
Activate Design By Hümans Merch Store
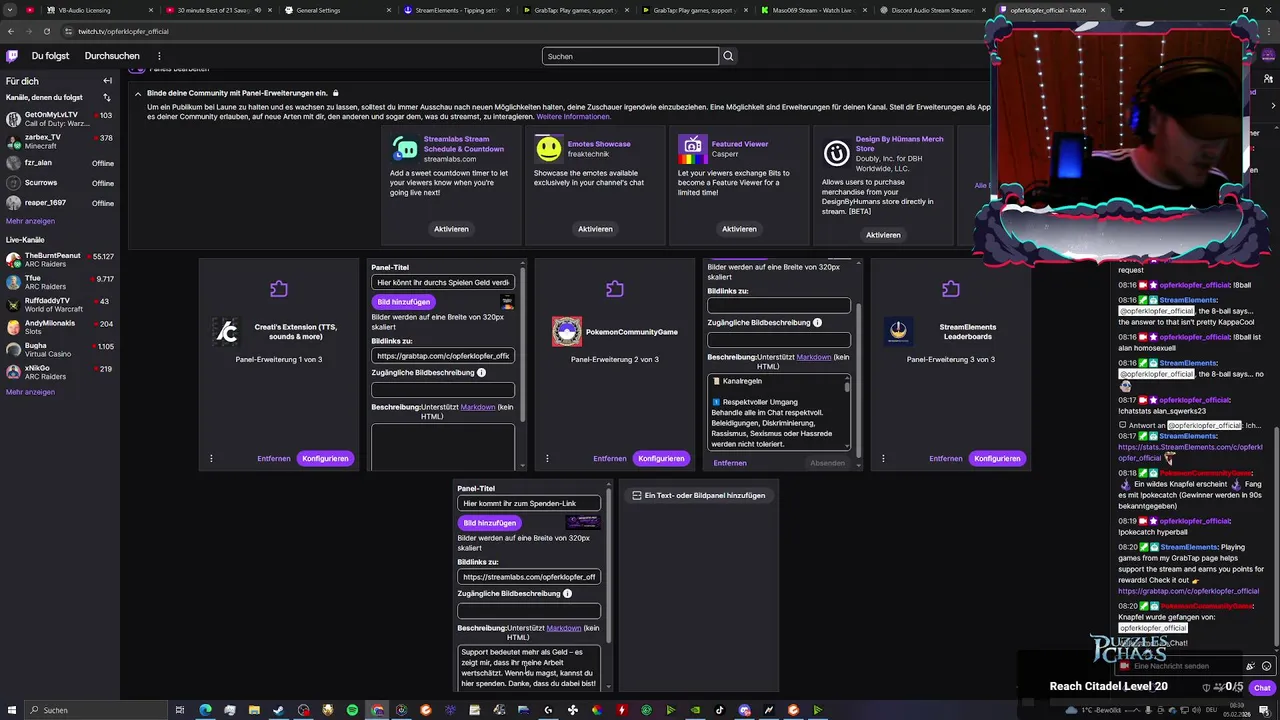883,235
